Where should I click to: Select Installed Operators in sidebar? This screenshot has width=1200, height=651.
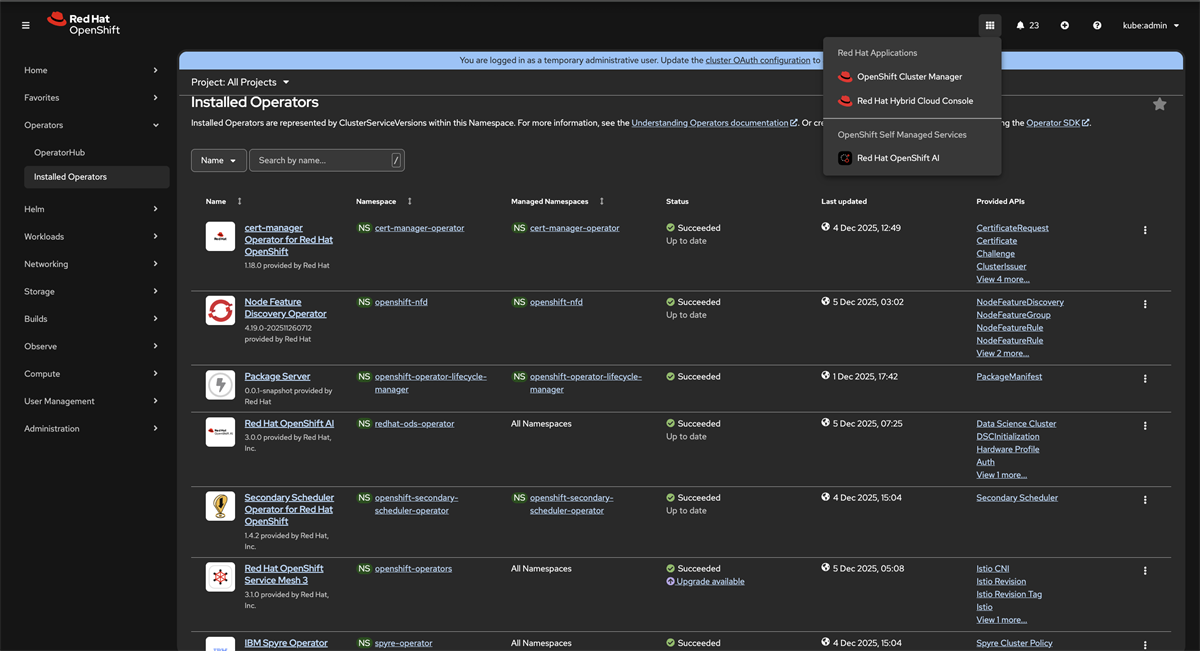96,177
